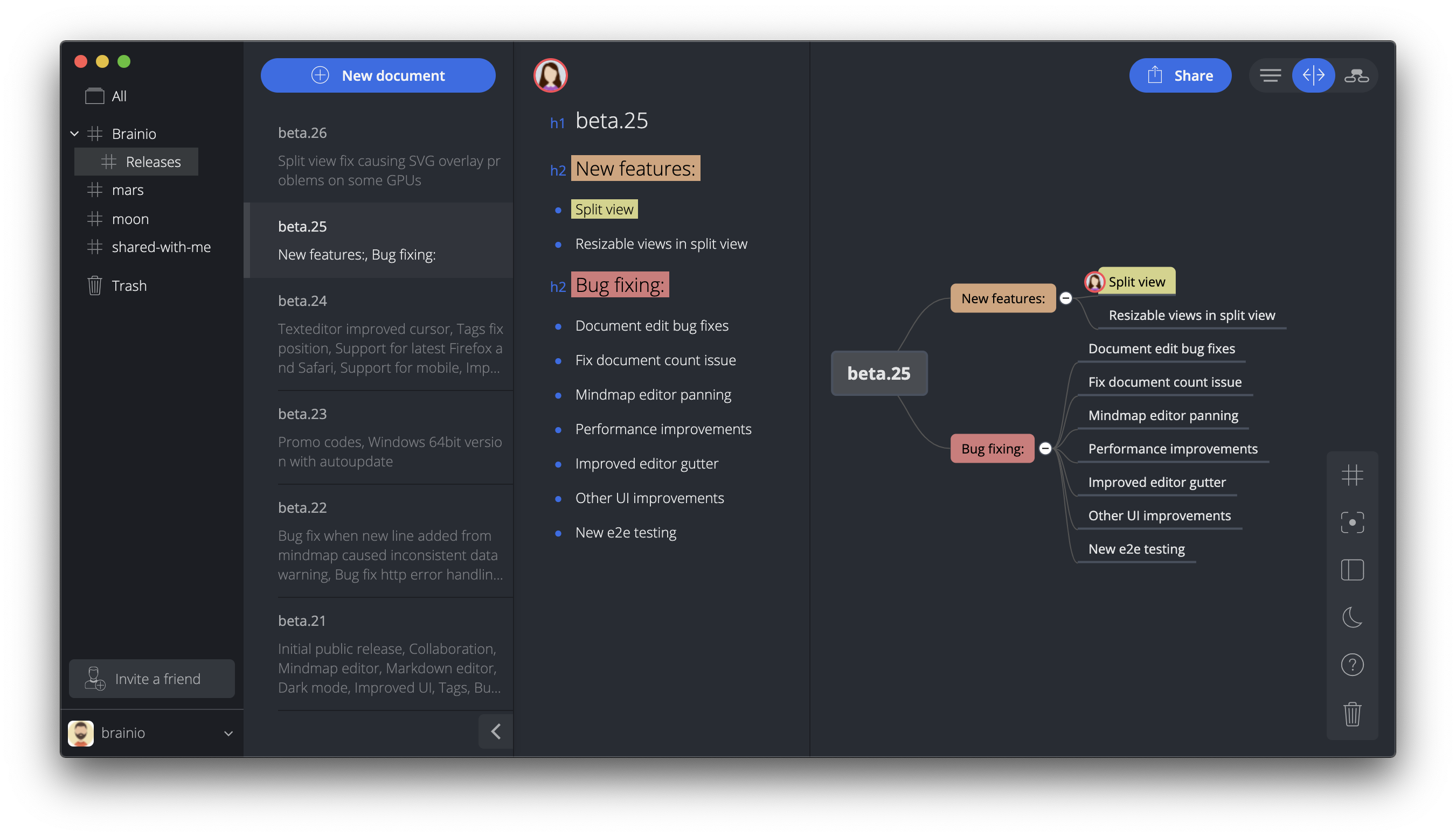Open Trash in the left sidebar
The image size is (1456, 837).
coord(129,285)
